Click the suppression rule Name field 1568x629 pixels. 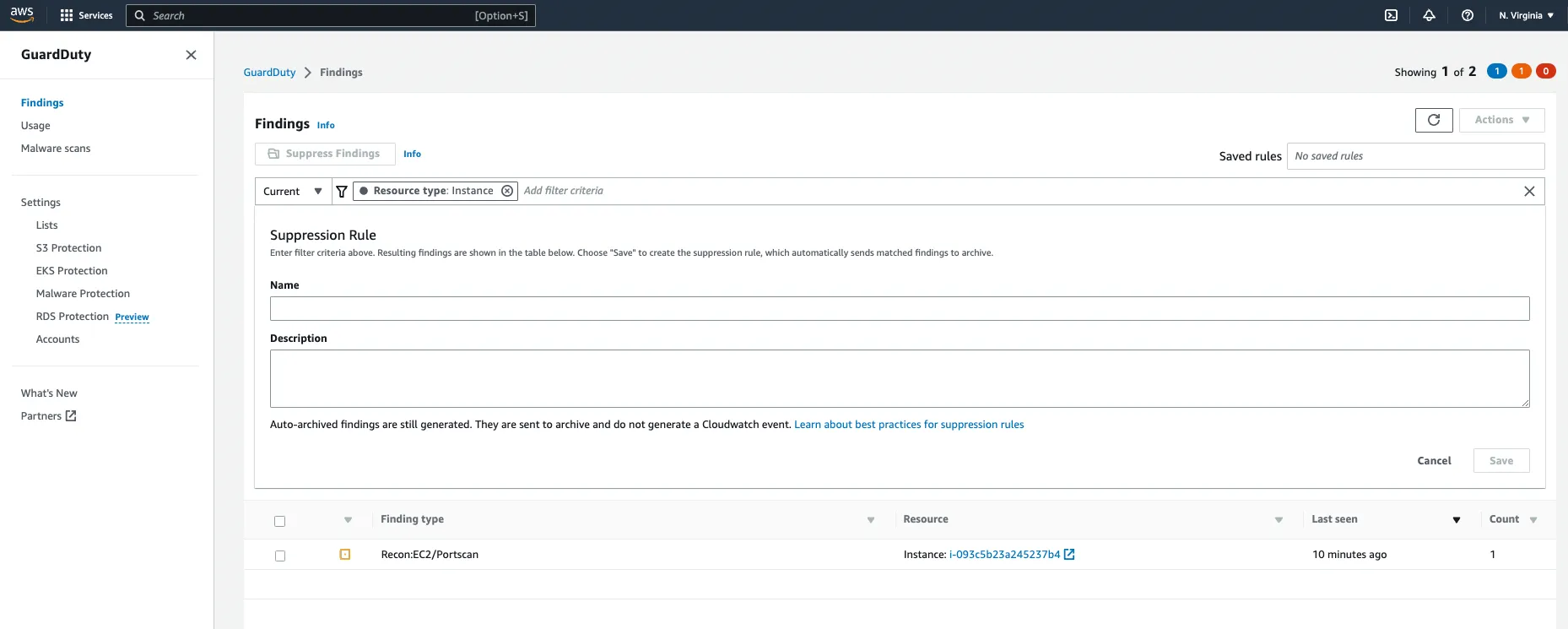point(900,308)
